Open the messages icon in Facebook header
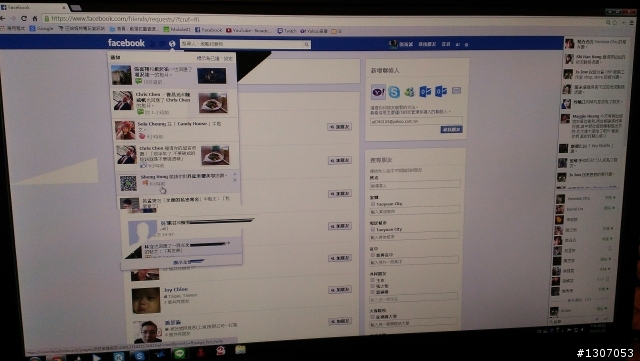Image resolution: width=640 pixels, height=361 pixels. tap(162, 43)
